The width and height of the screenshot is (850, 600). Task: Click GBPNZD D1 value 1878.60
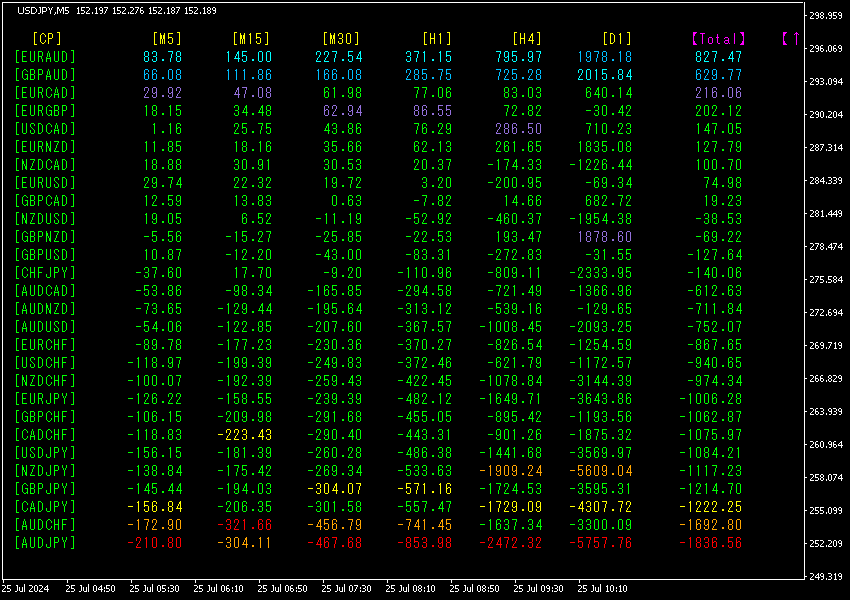[604, 237]
